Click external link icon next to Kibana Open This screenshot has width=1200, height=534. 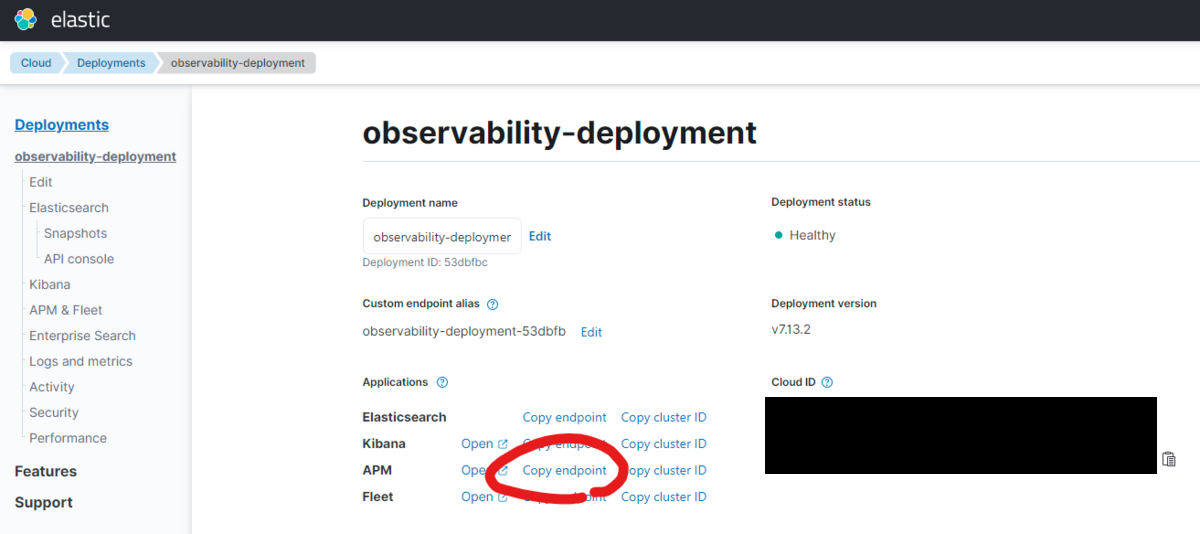(x=503, y=444)
